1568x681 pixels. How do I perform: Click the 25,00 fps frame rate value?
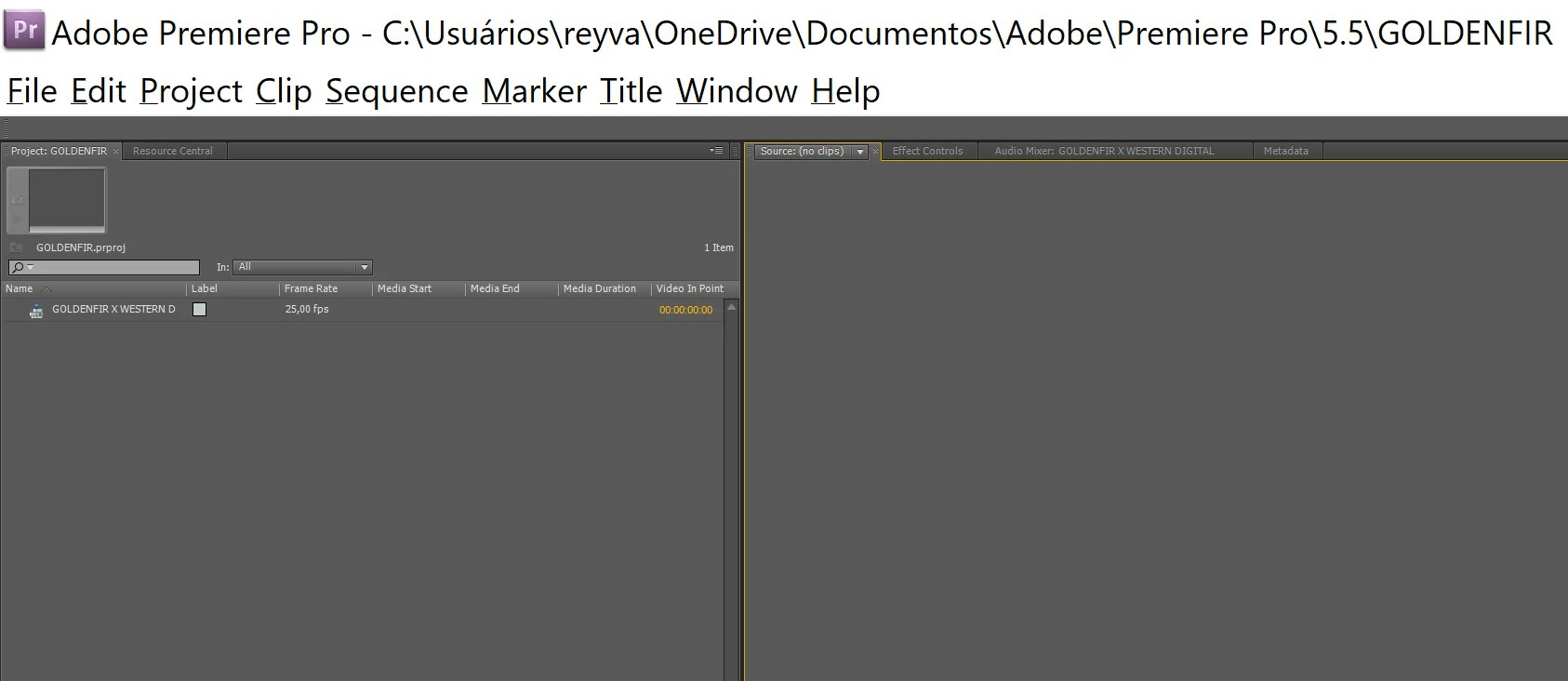307,309
